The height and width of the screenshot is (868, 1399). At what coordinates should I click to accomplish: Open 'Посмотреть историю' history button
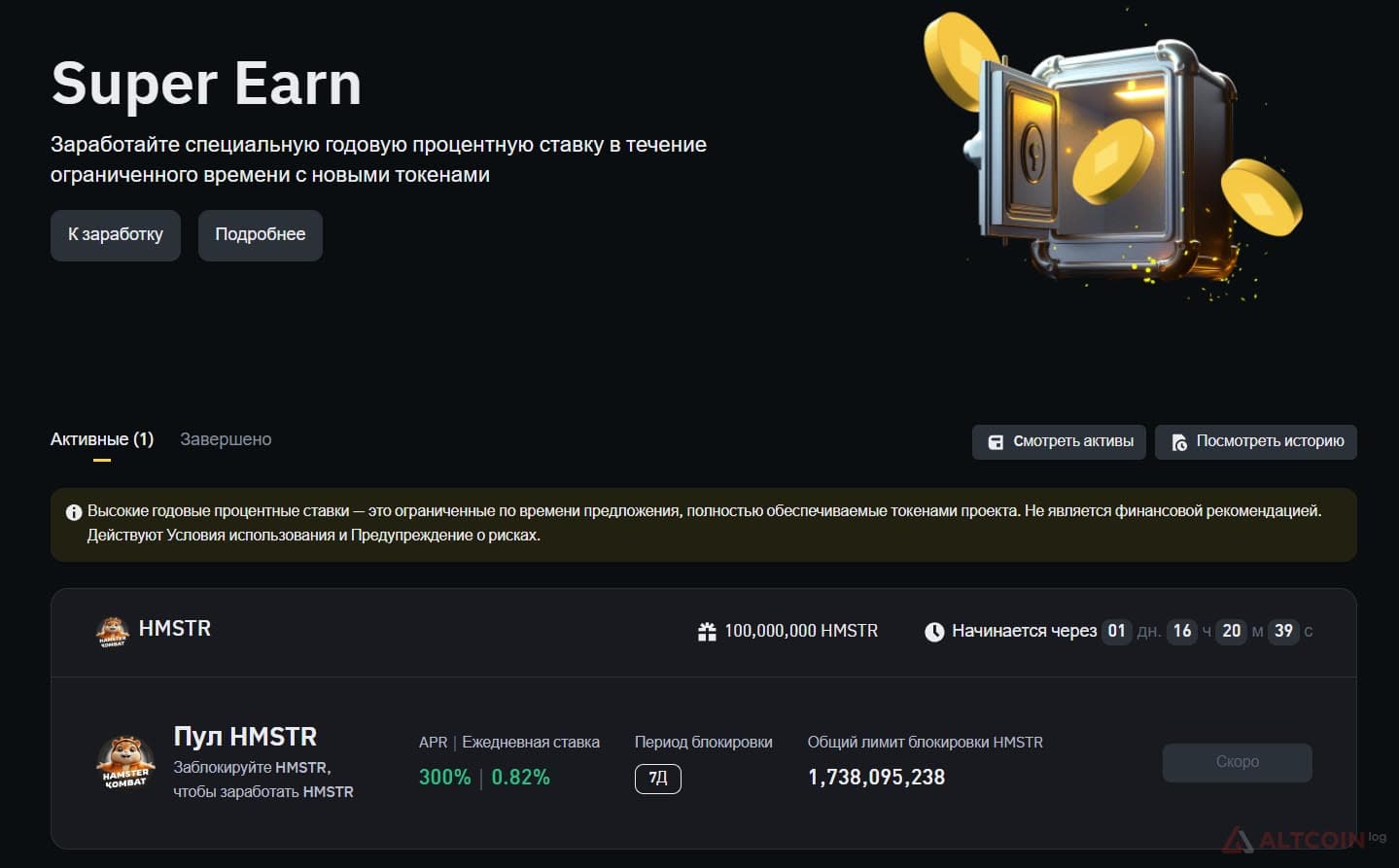[1255, 441]
